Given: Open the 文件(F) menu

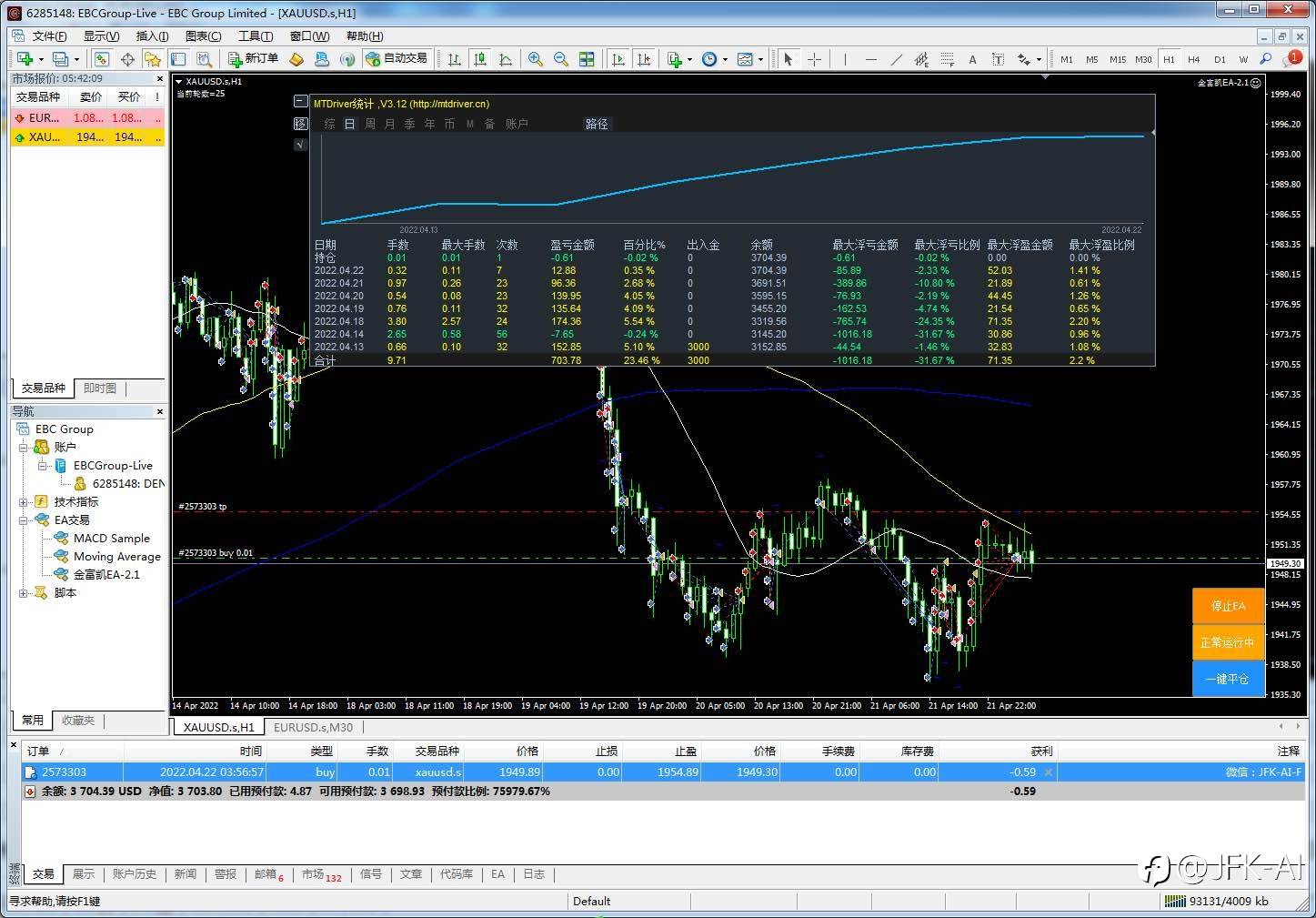Looking at the screenshot, I should point(49,36).
